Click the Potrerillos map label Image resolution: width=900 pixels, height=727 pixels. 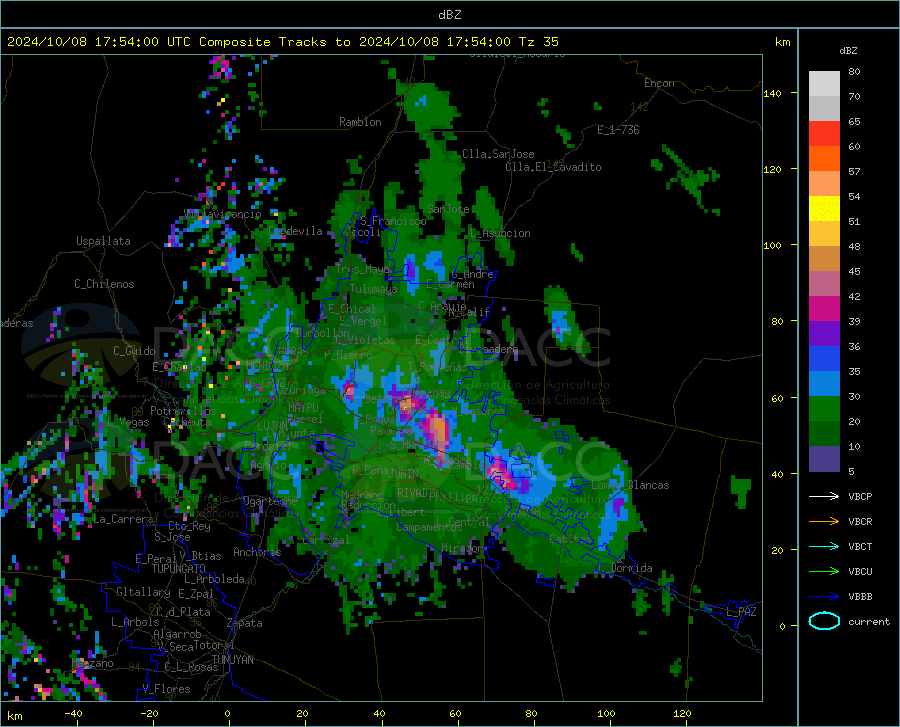183,411
